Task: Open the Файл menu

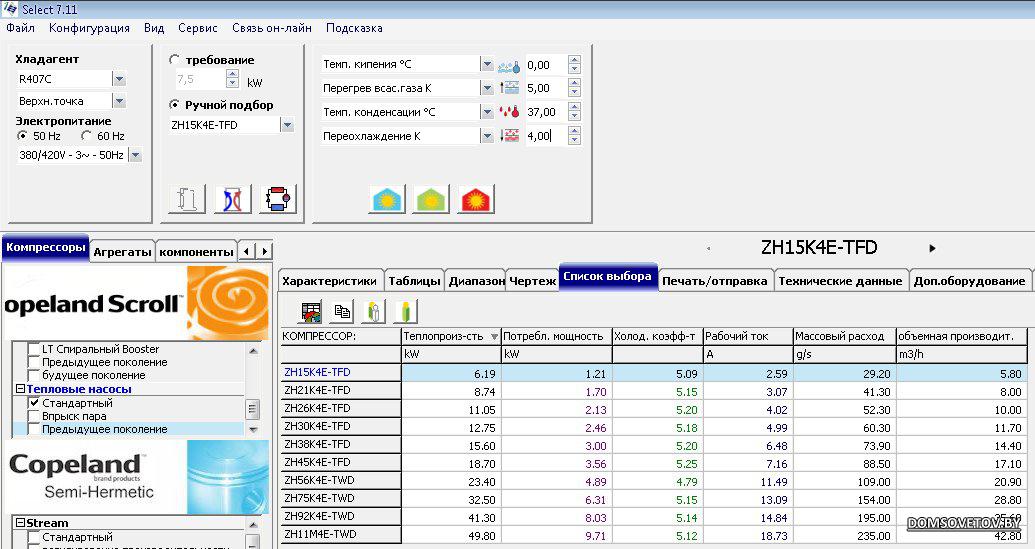Action: (x=20, y=28)
